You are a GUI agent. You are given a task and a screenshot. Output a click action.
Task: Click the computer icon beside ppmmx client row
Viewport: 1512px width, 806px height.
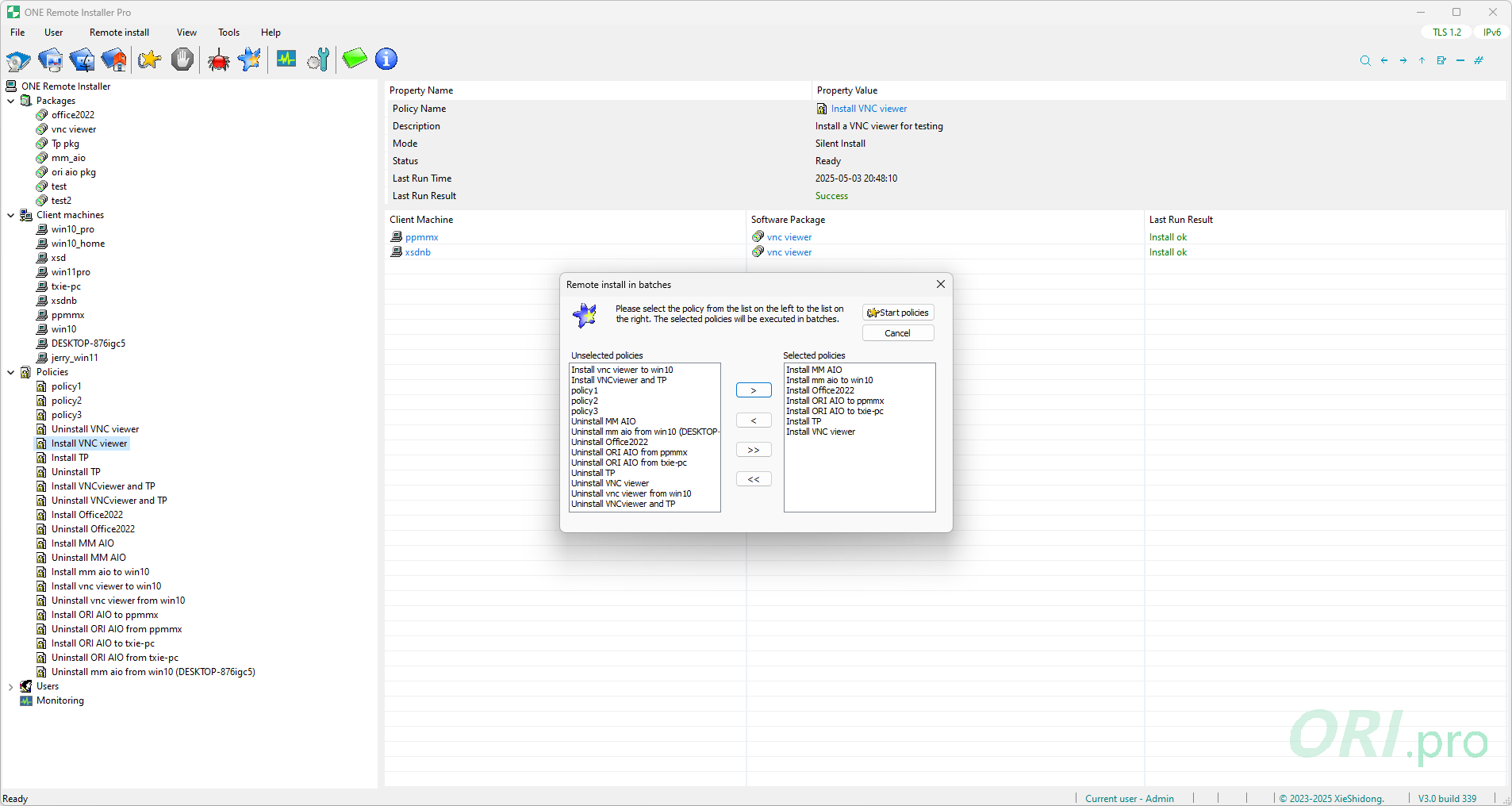[397, 236]
